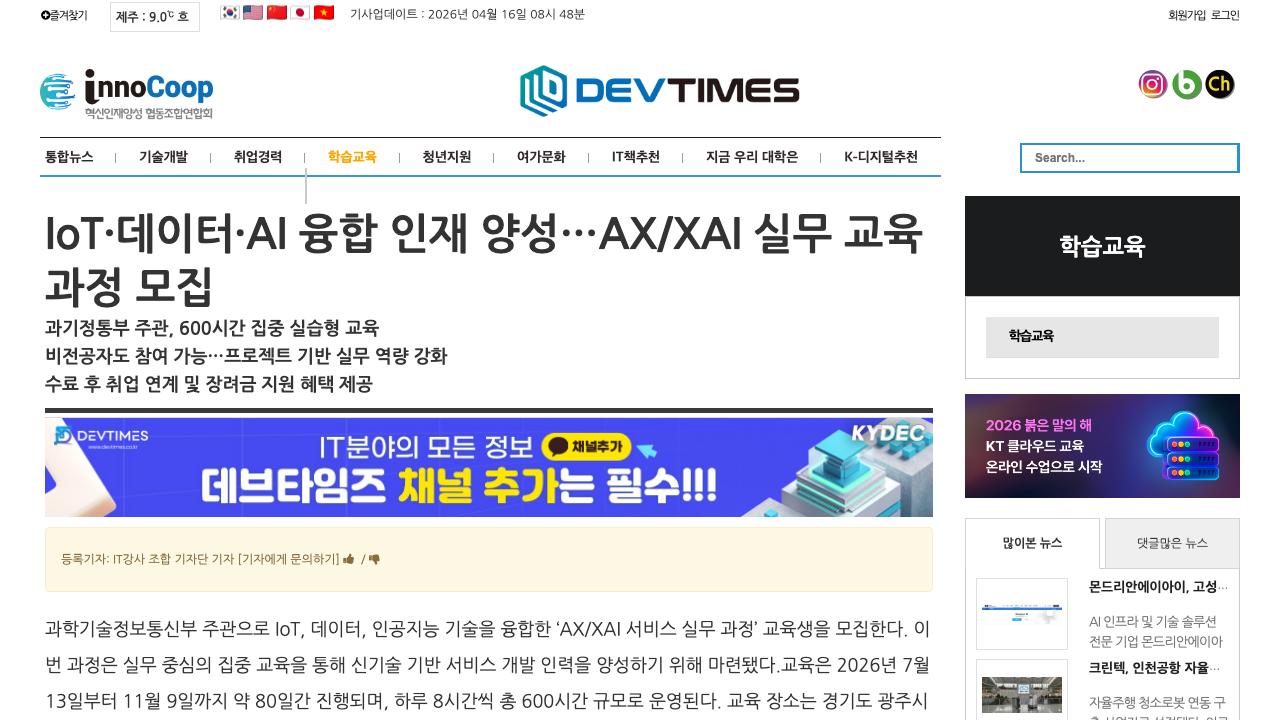Click the 즐겨찾기 text link
This screenshot has width=1280, height=720.
(x=69, y=15)
